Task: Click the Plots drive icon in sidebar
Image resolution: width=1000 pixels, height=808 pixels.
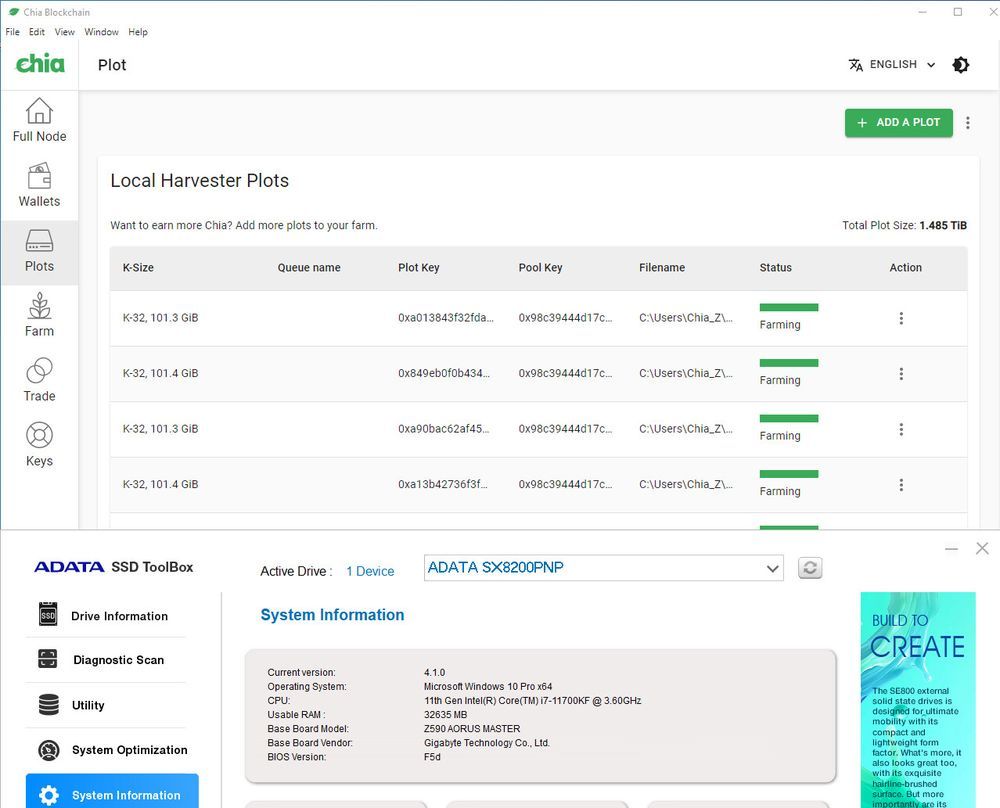Action: click(x=39, y=241)
